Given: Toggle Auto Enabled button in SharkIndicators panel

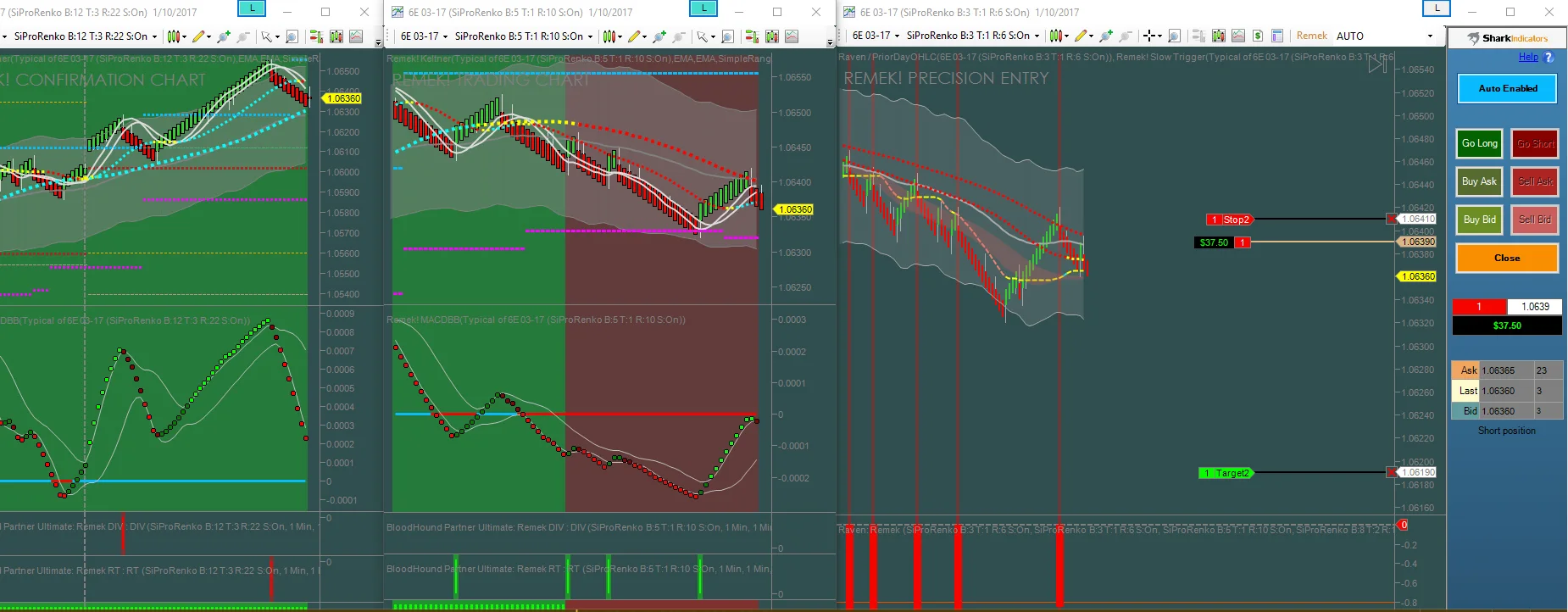Looking at the screenshot, I should pos(1507,88).
